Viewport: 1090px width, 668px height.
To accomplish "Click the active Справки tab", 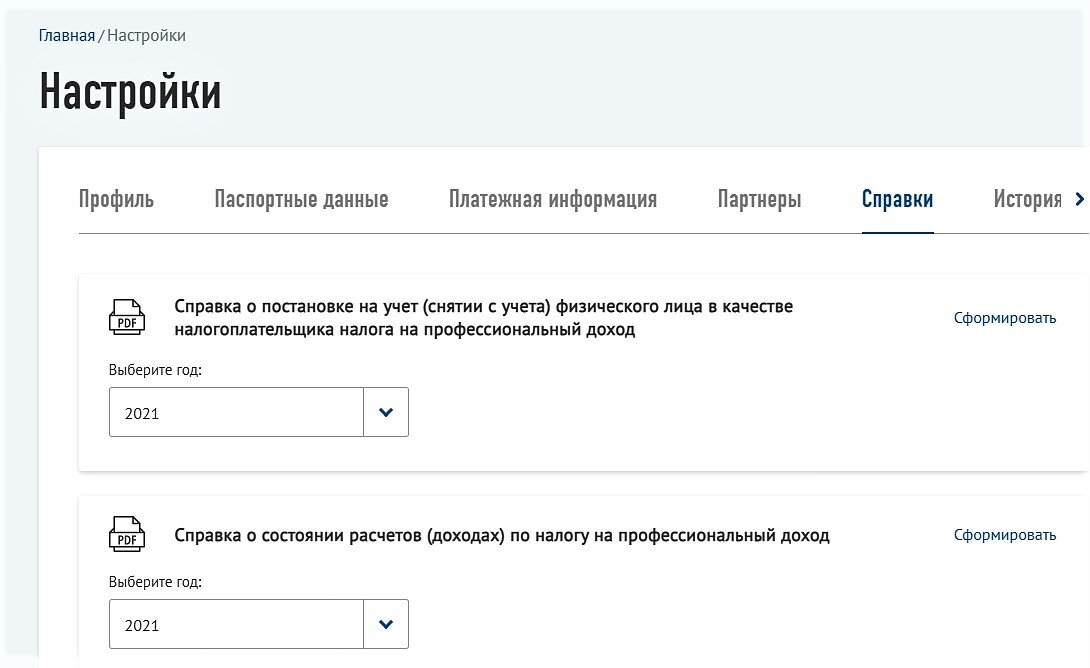I will [x=897, y=199].
